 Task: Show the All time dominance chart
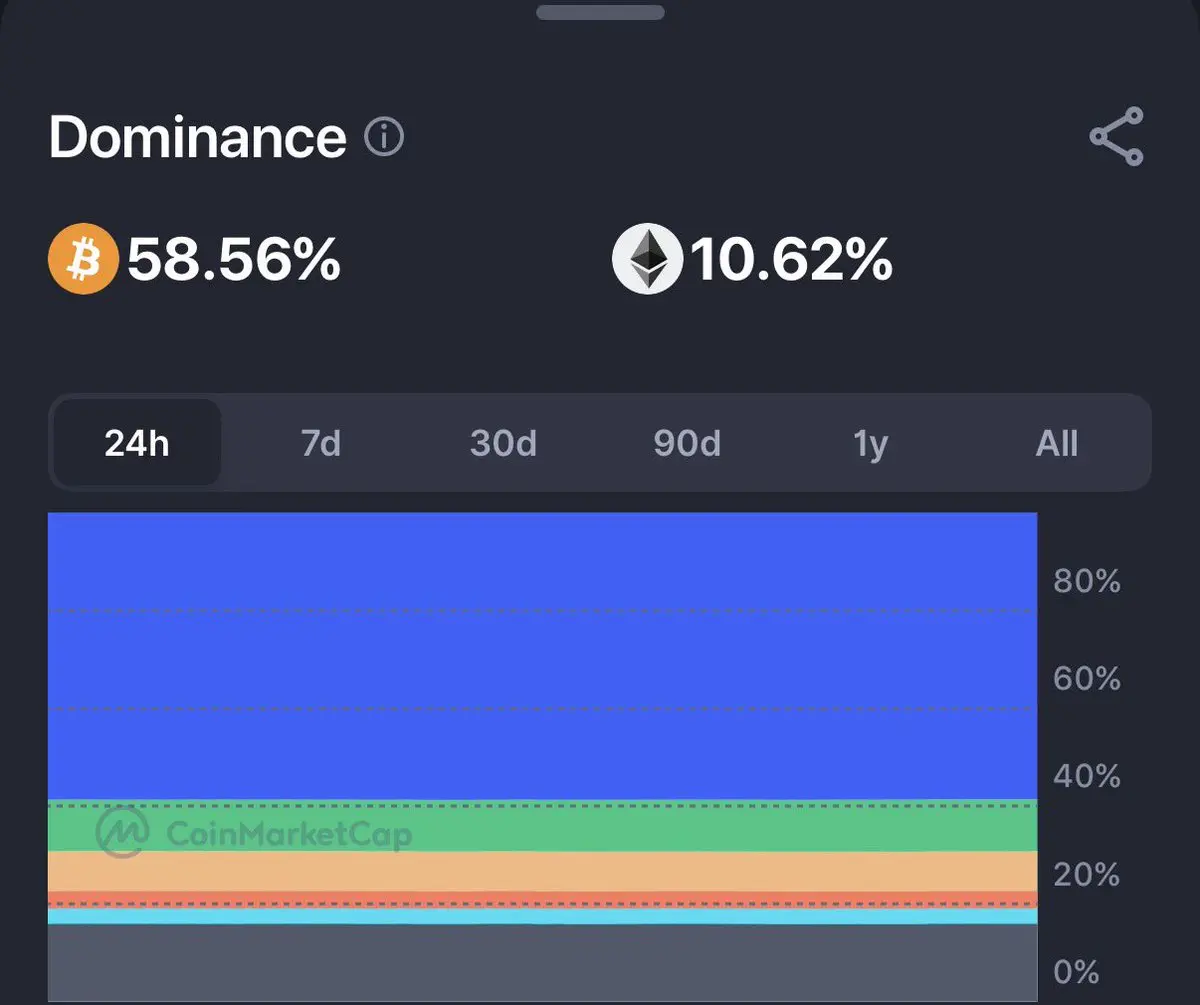click(x=1057, y=443)
